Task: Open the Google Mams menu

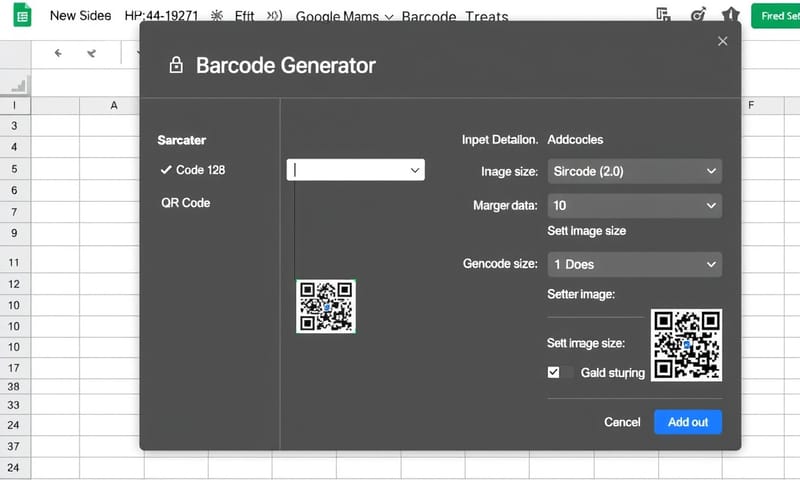Action: click(x=345, y=17)
